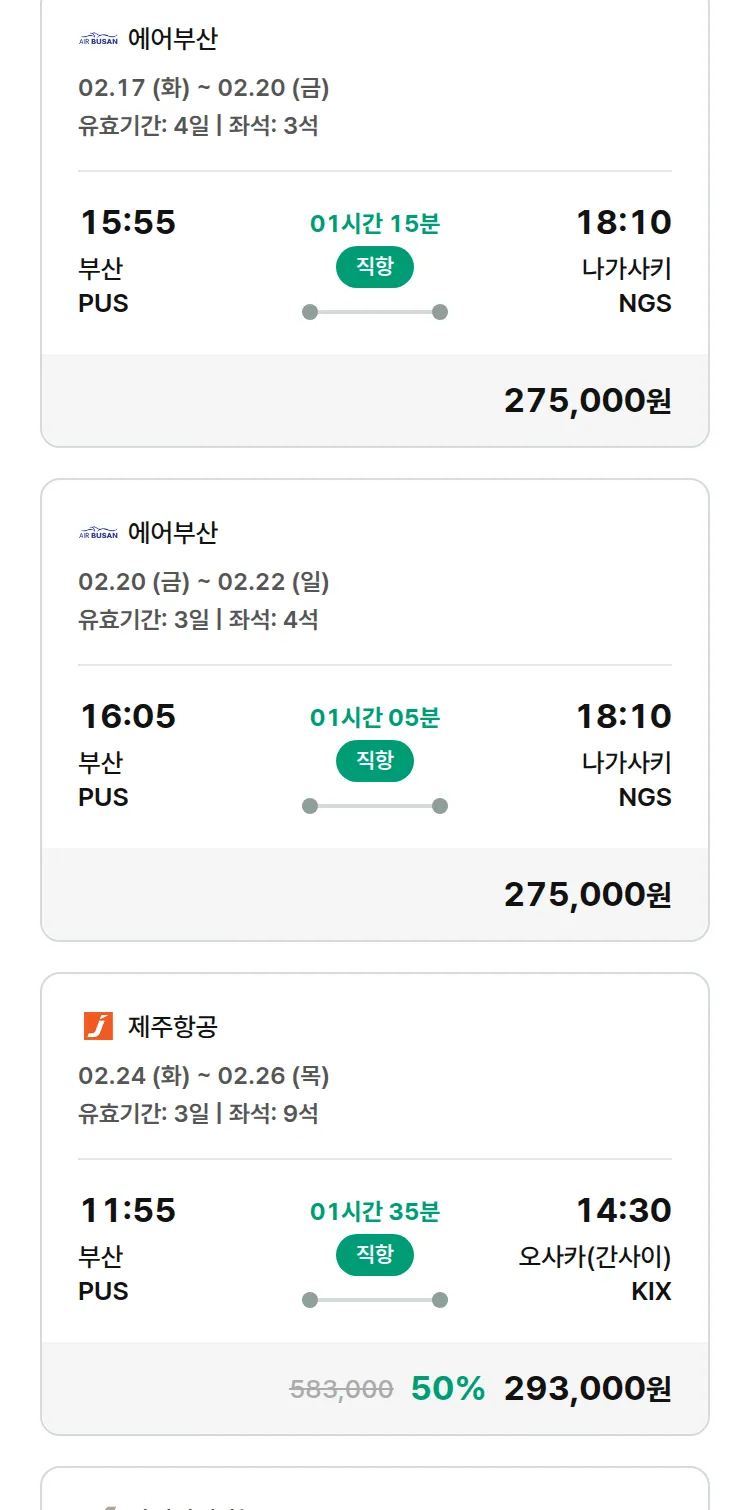Click the 직항 badge on 15:55 flight
This screenshot has height=1510, width=750.
375,266
